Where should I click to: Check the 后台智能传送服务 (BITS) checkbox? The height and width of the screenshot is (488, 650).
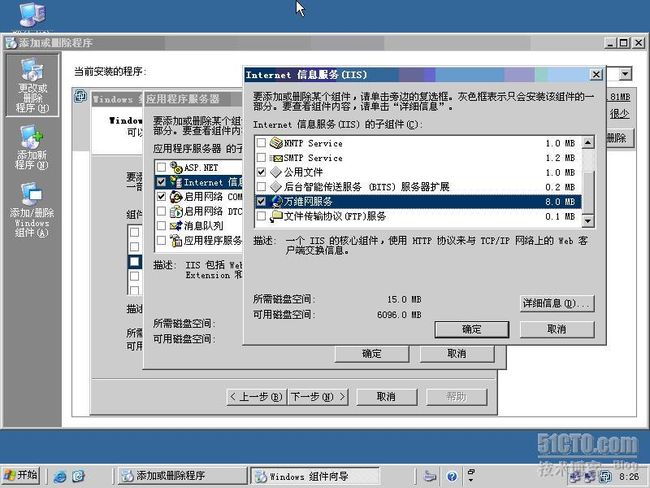(x=261, y=187)
